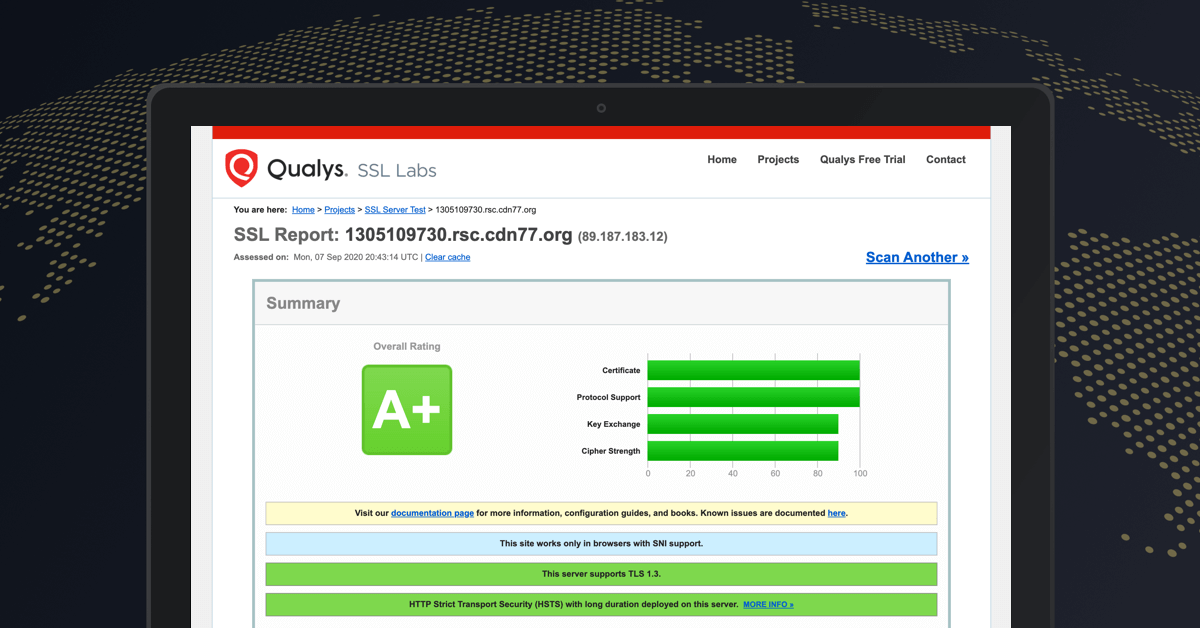Open the Qualys Free Trial menu item
Viewport: 1200px width, 628px height.
[x=862, y=160]
